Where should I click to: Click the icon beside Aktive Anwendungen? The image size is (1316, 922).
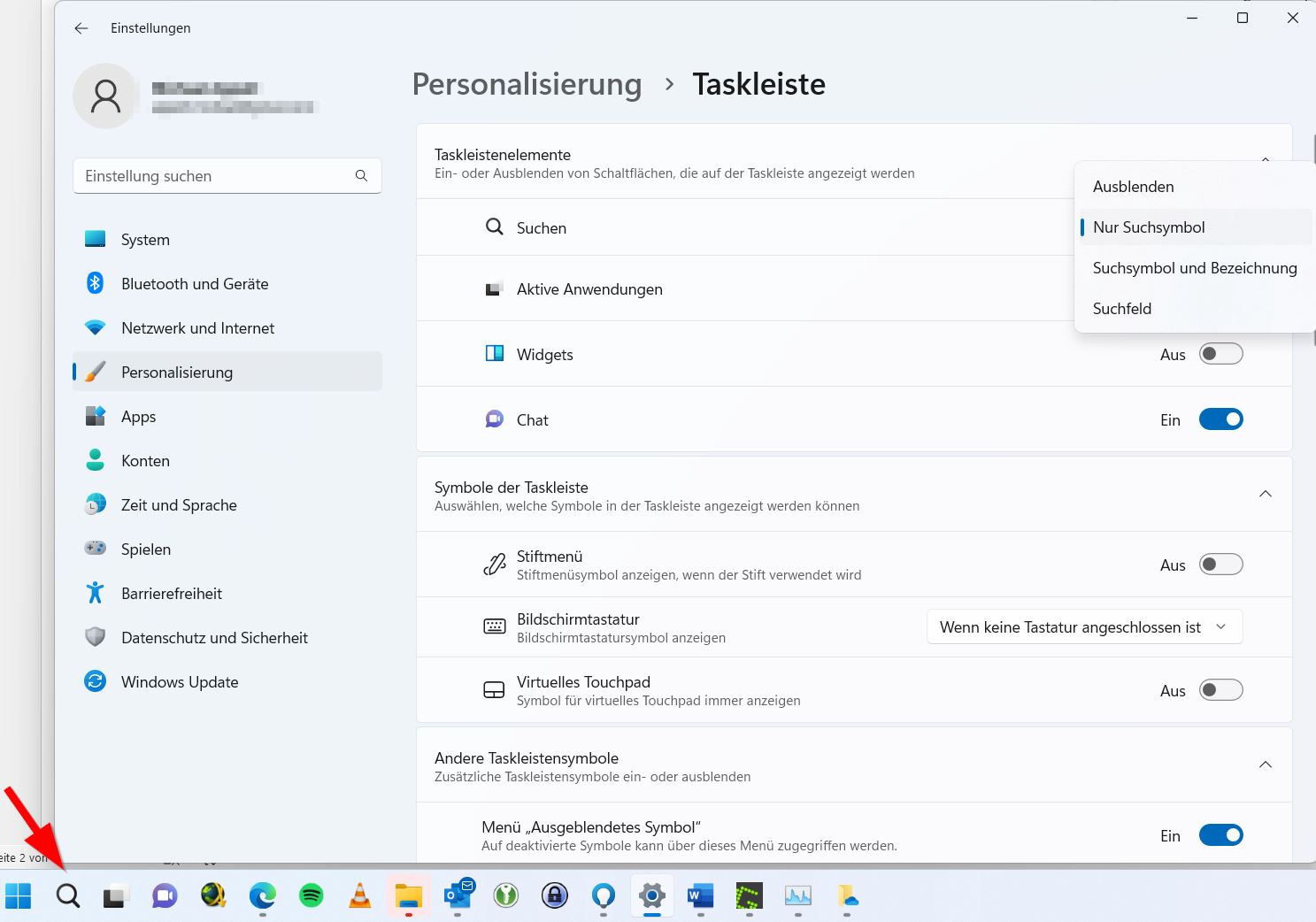pyautogui.click(x=495, y=289)
